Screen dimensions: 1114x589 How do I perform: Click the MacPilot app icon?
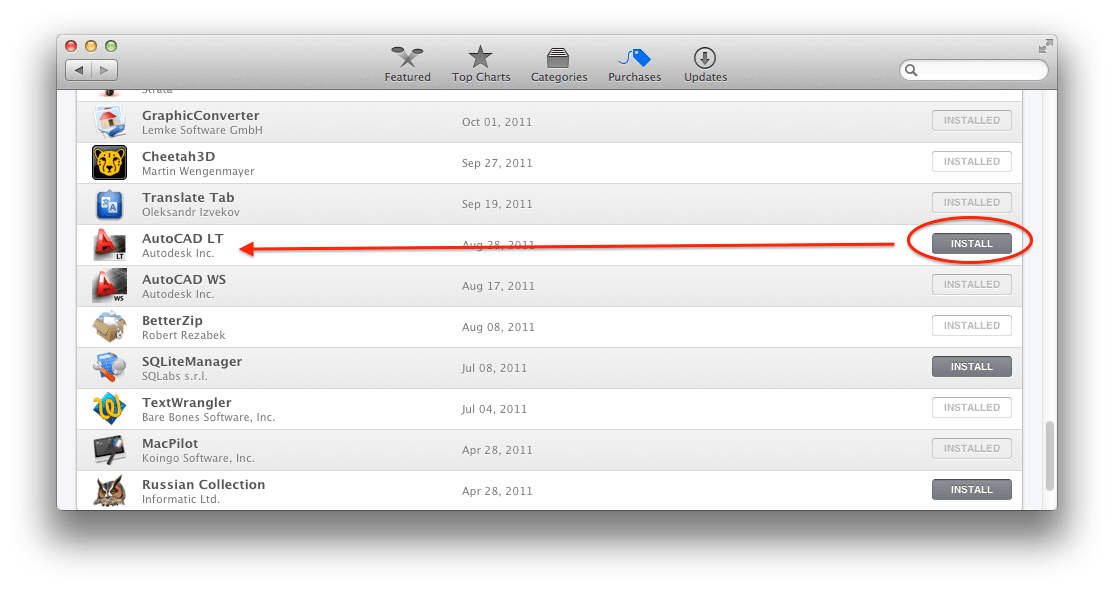pyautogui.click(x=109, y=450)
